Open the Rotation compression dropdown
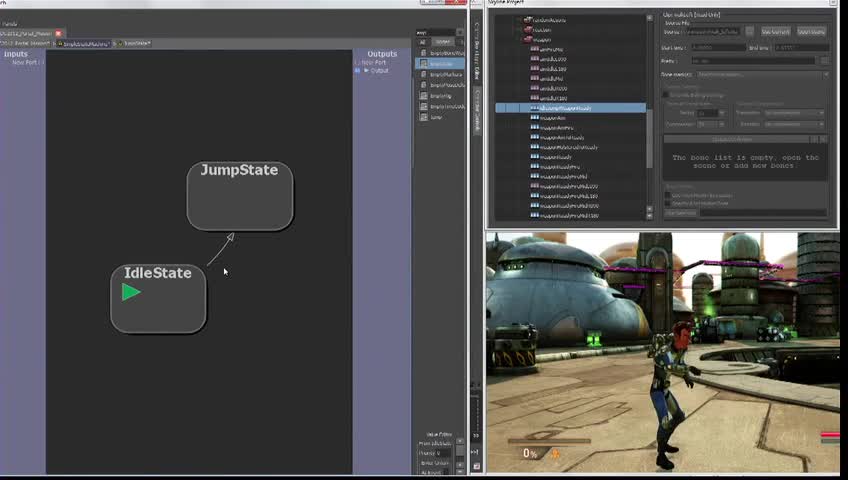 [794, 124]
